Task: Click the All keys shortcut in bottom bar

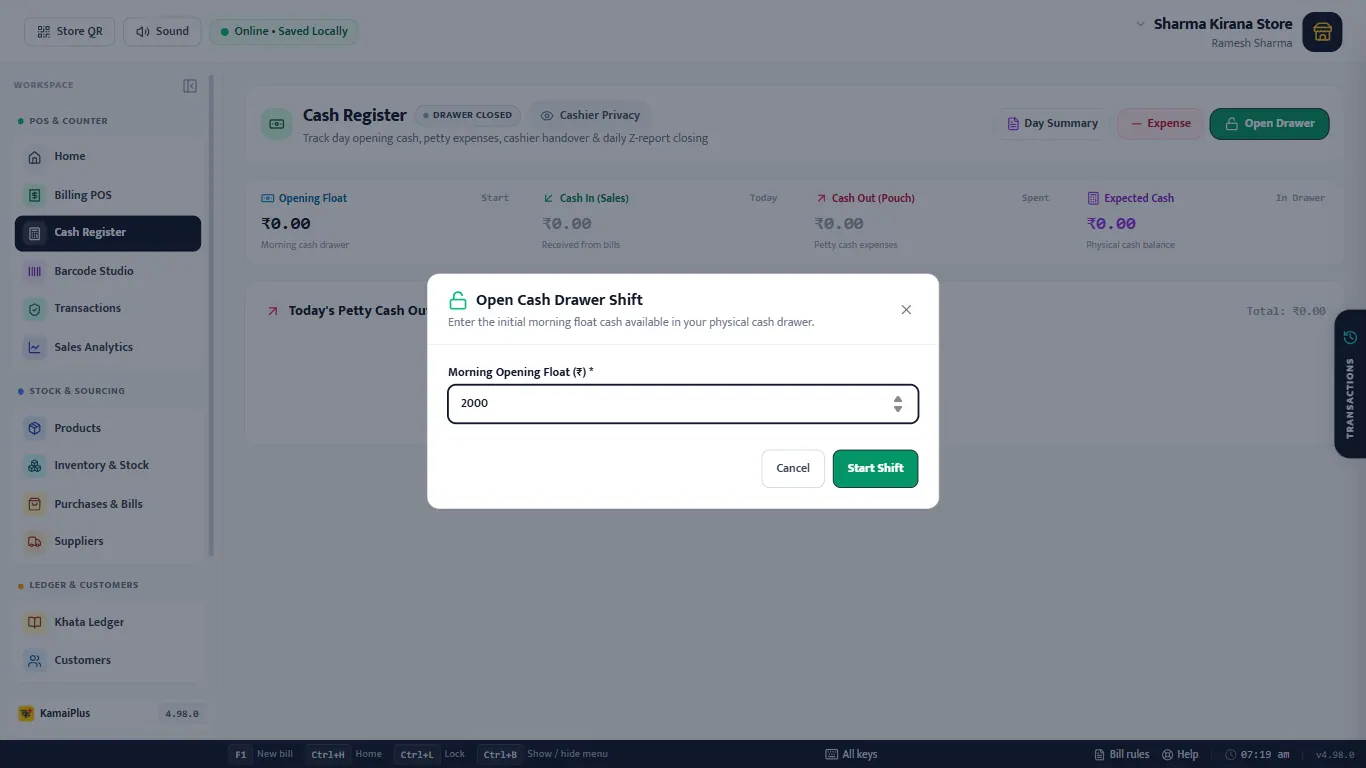Action: tap(851, 754)
